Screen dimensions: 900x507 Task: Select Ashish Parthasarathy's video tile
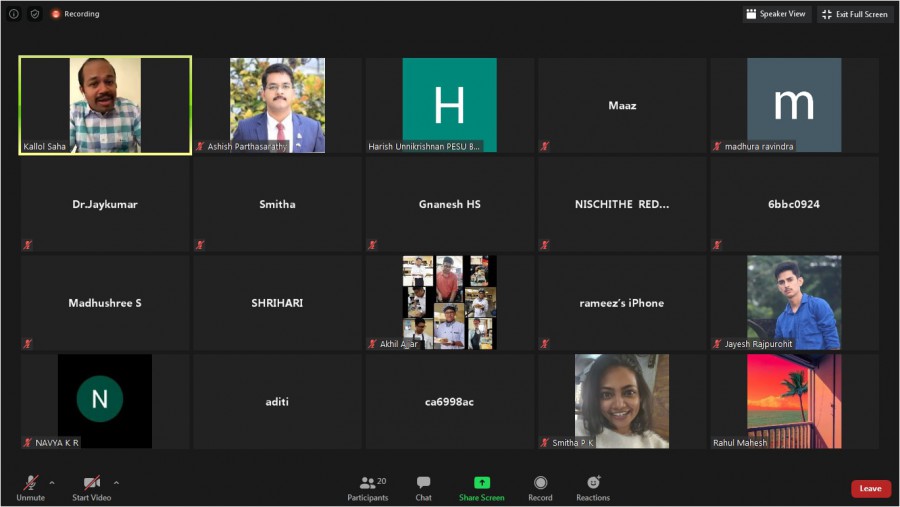[277, 105]
